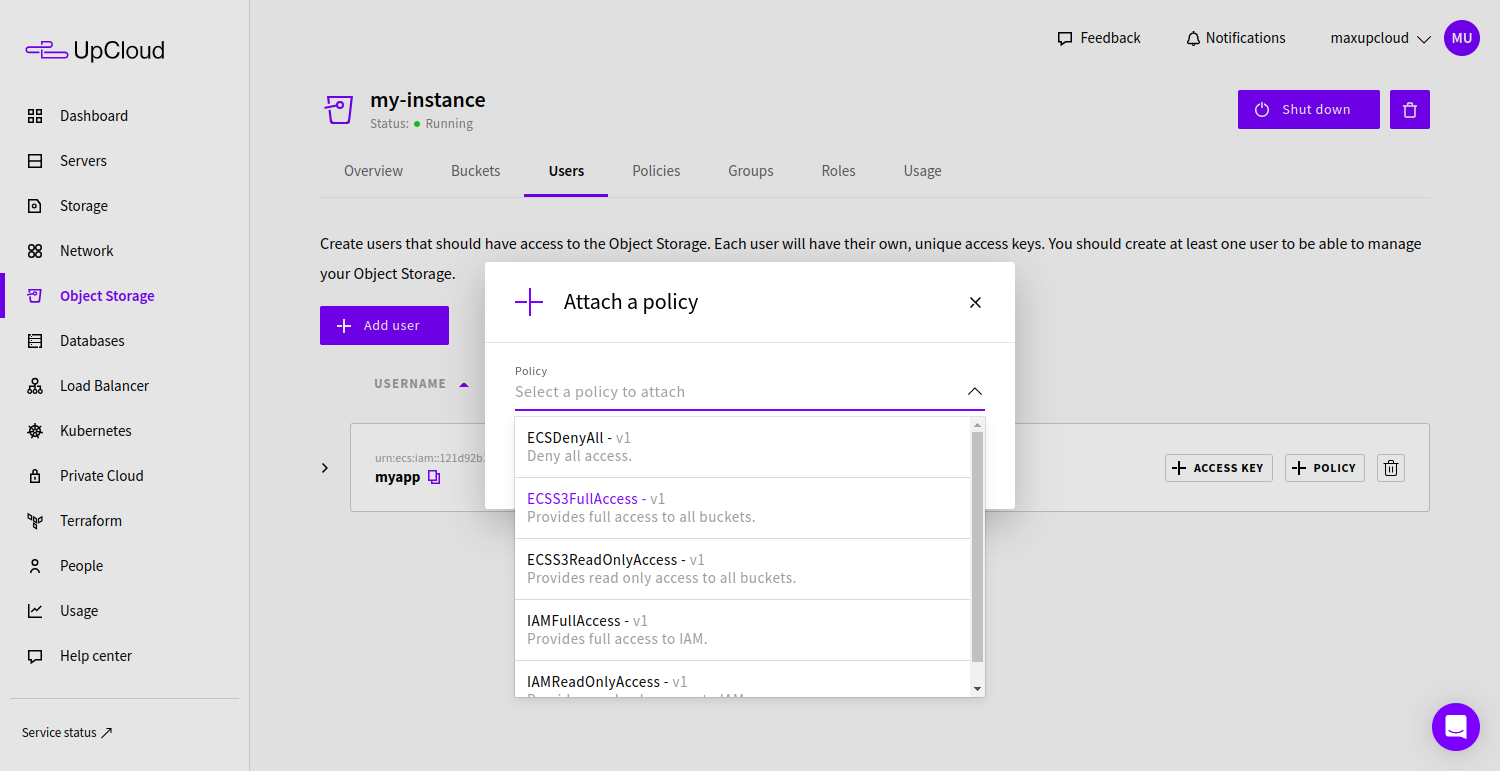Open the maxupcloud account menu
Viewport: 1500px width, 771px height.
coord(1382,38)
